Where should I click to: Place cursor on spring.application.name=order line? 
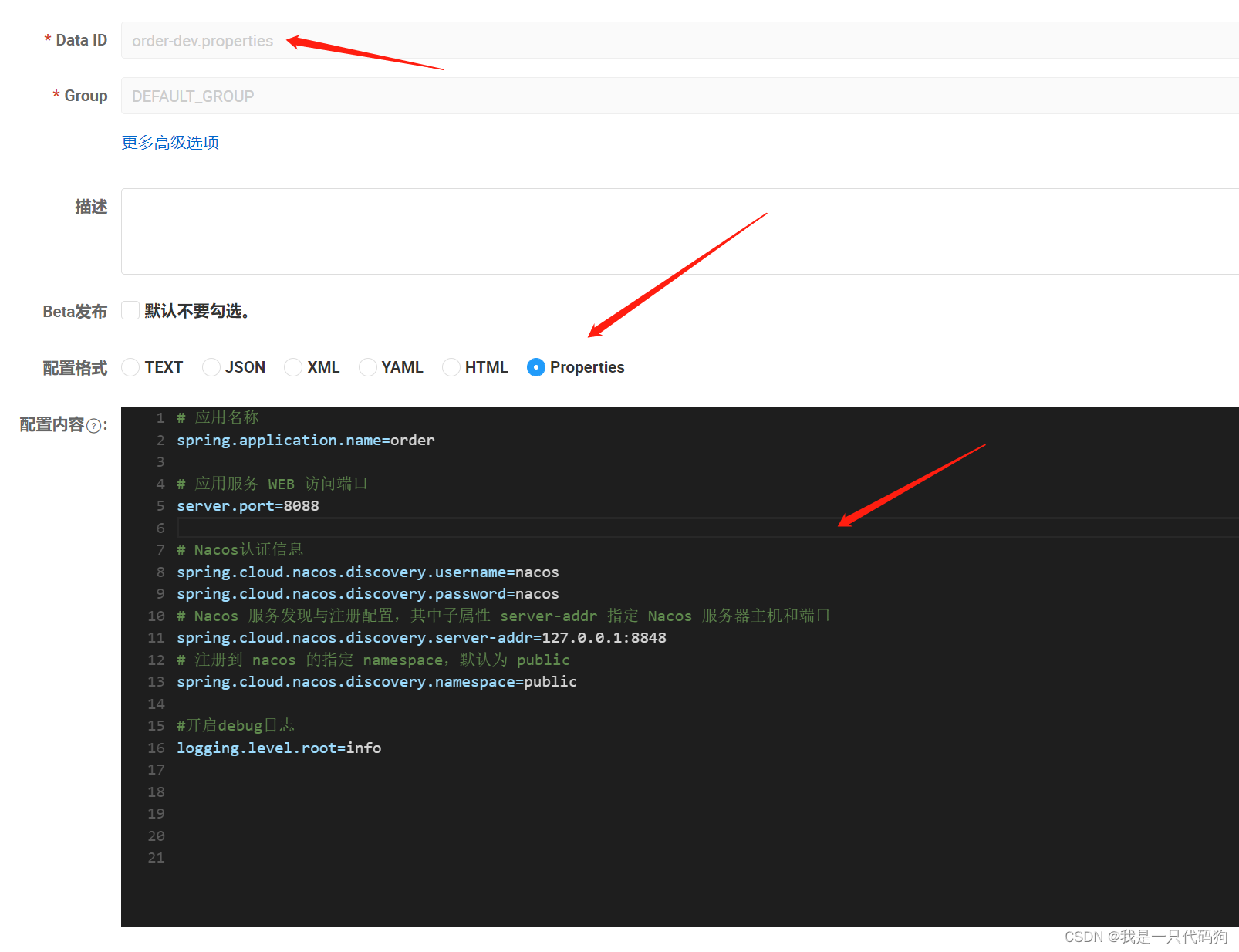pos(306,440)
